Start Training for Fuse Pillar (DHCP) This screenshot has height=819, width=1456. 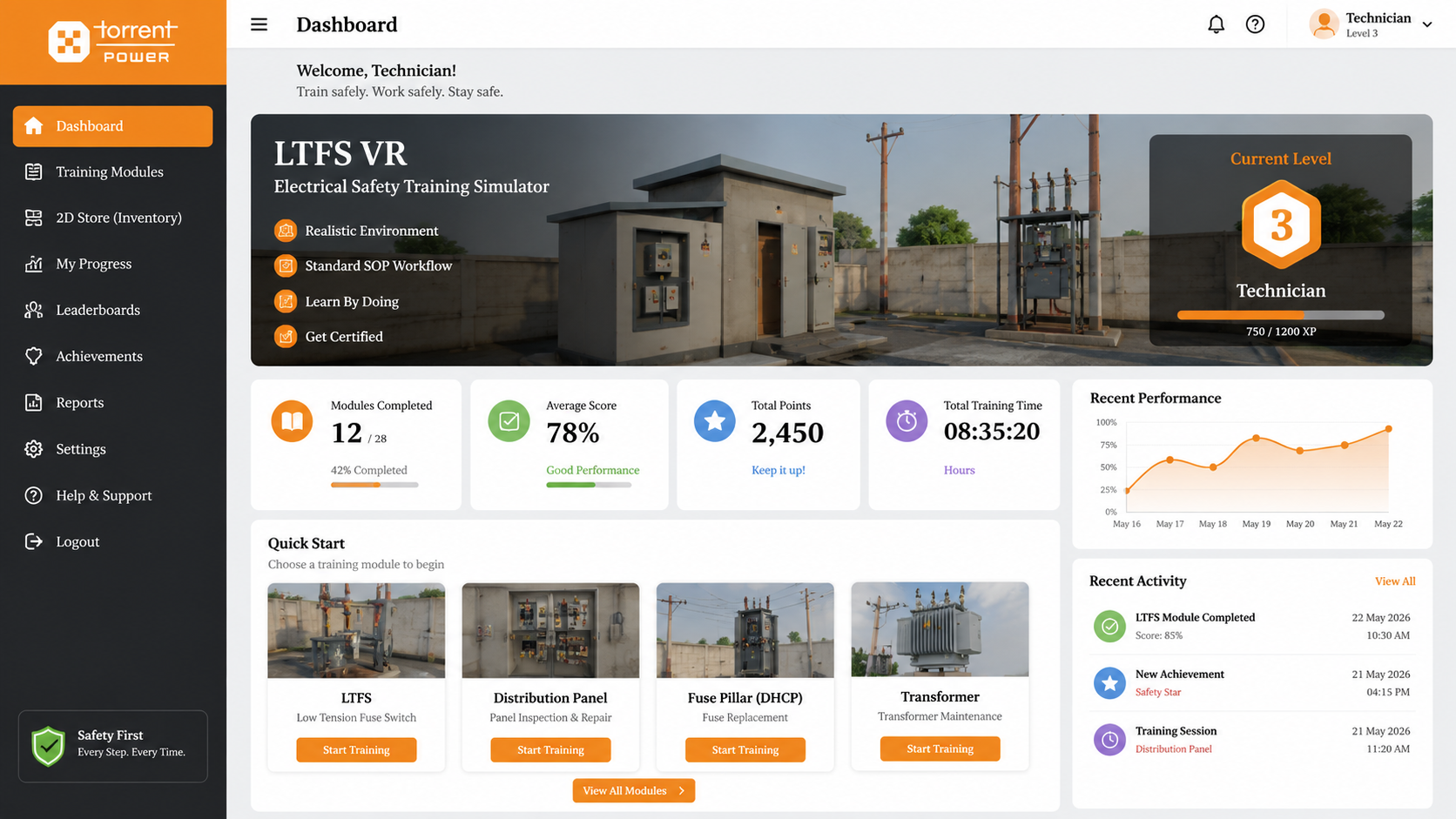745,749
